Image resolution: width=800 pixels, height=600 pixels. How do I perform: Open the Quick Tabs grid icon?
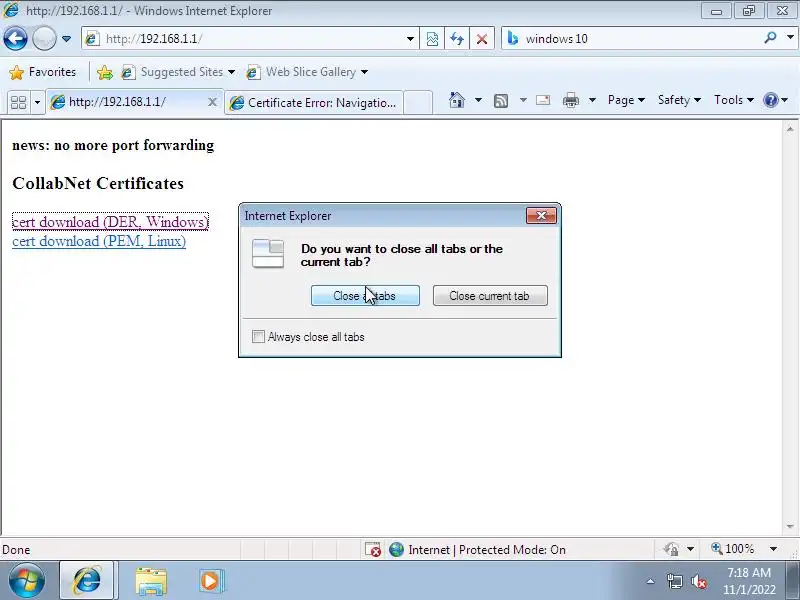pos(18,103)
